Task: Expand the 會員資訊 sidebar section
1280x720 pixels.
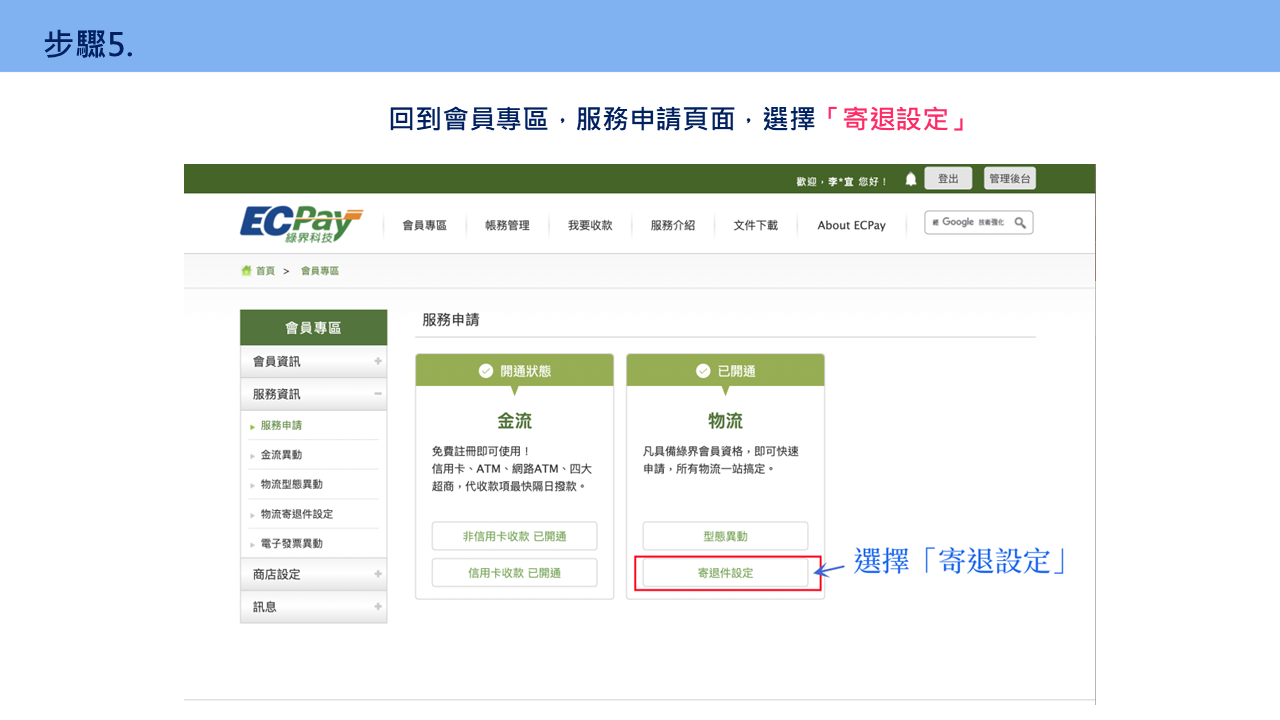Action: tap(380, 360)
